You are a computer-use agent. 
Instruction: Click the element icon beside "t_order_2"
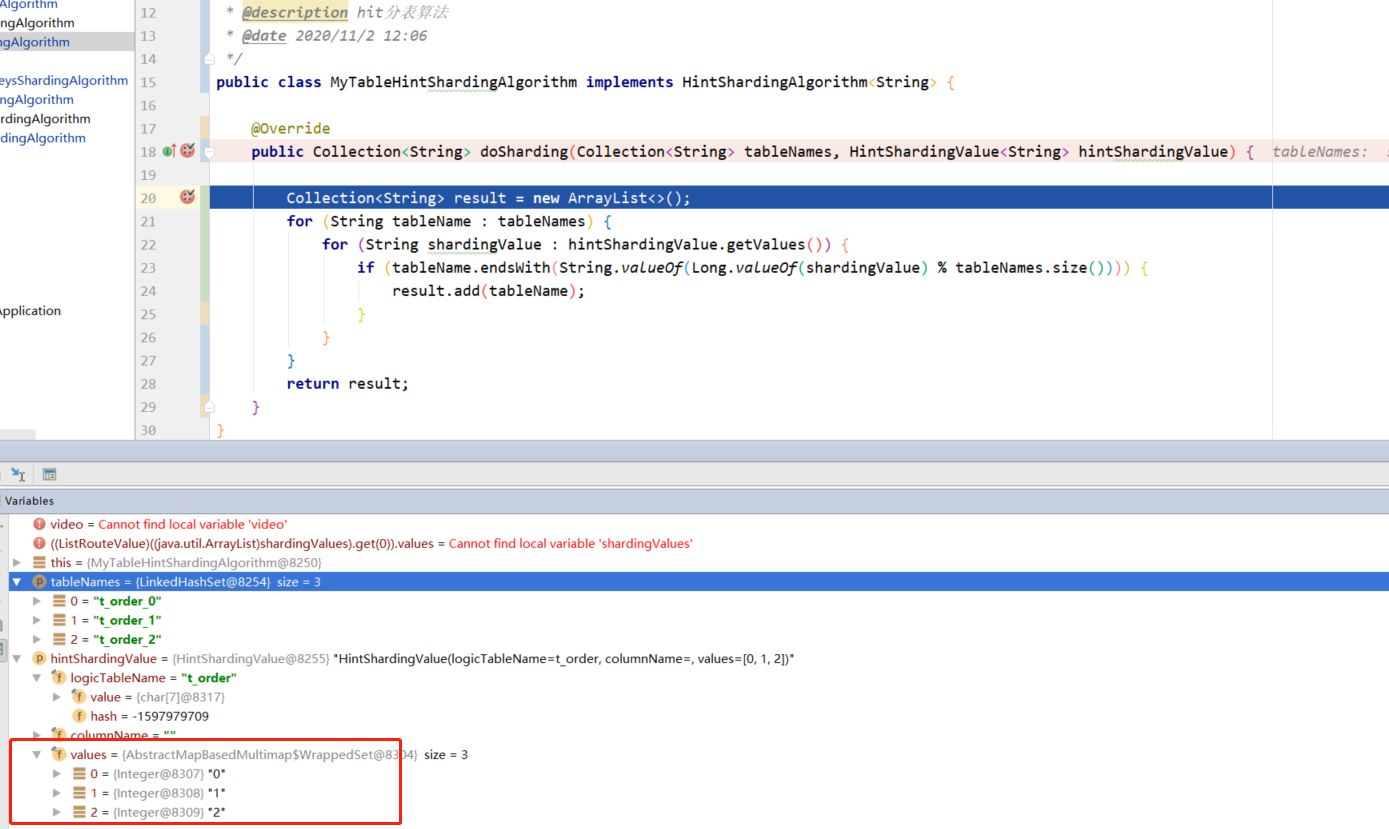tap(59, 639)
